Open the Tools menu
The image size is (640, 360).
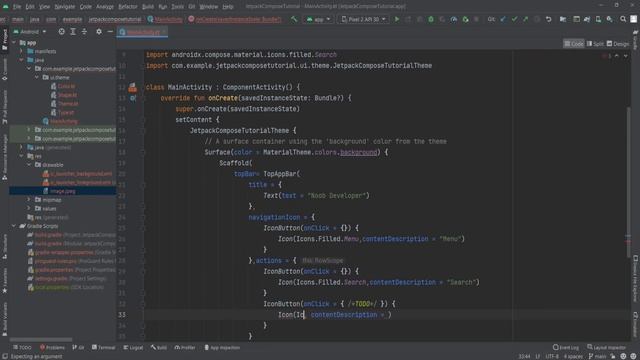click(x=177, y=7)
